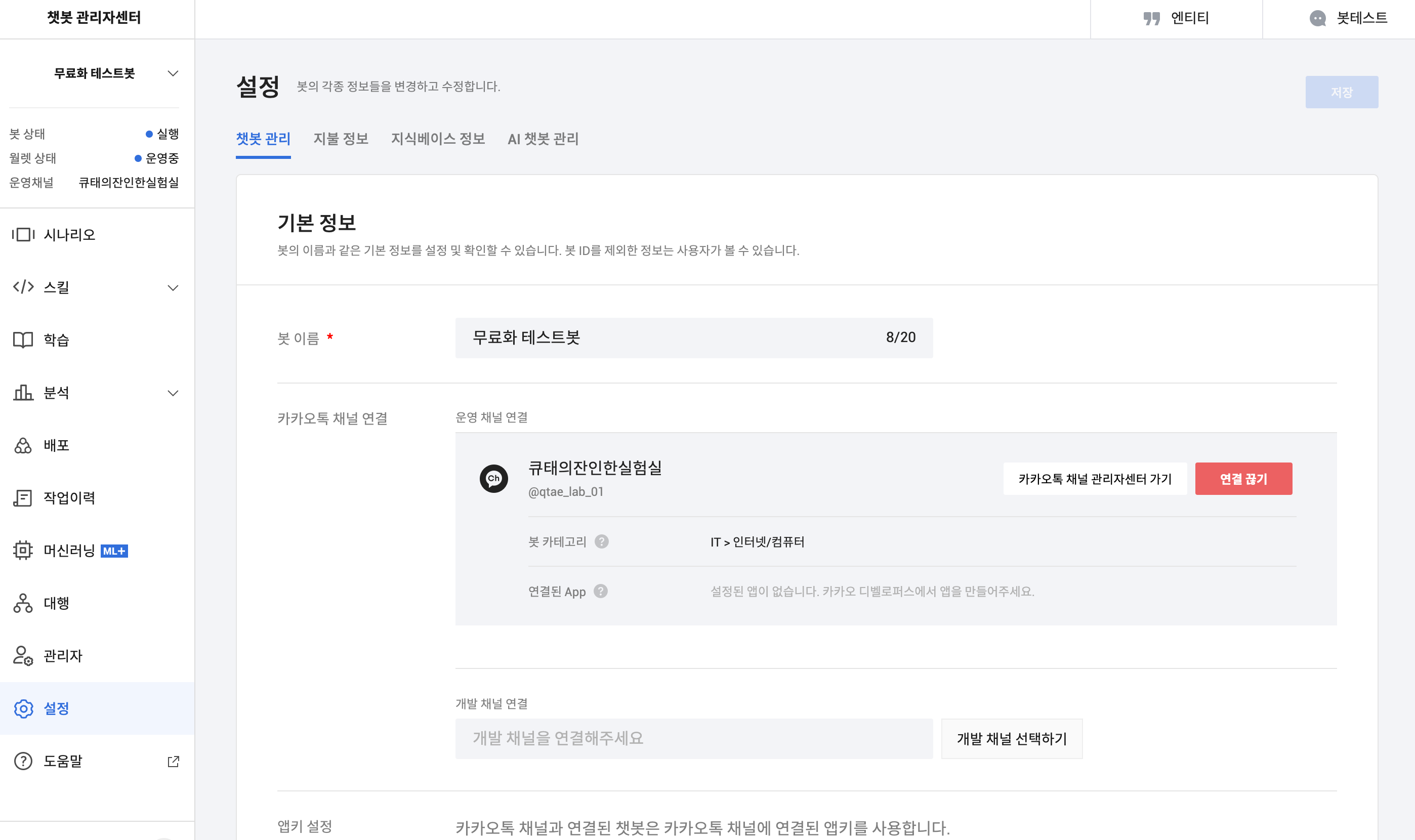
Task: Open 도움말 external help link
Action: tap(173, 762)
